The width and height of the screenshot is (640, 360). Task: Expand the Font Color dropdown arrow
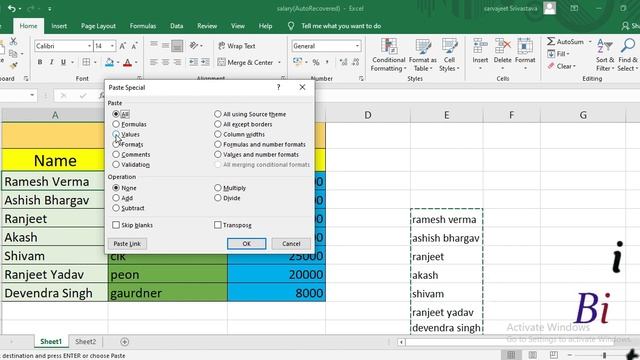click(x=136, y=62)
